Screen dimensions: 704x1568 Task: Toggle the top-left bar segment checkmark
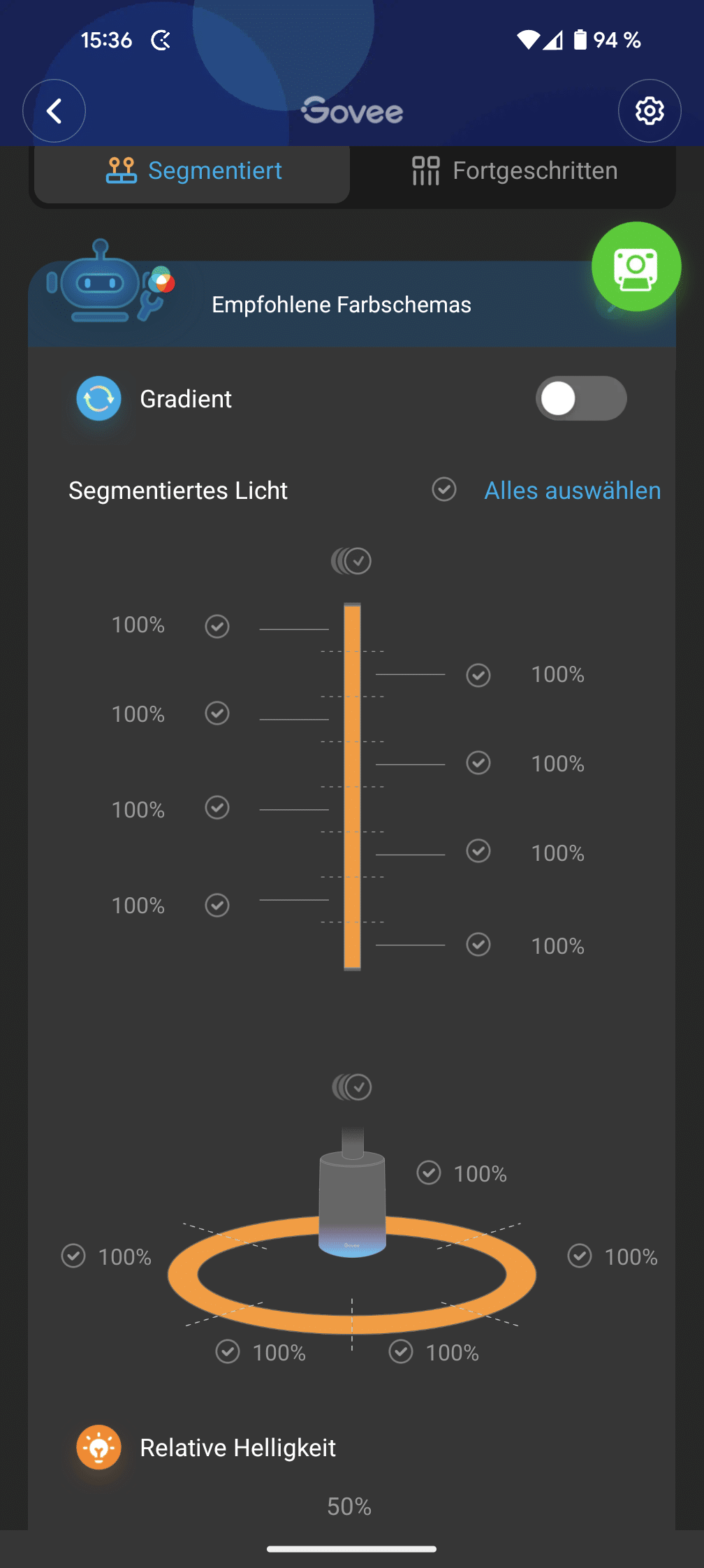[x=217, y=626]
